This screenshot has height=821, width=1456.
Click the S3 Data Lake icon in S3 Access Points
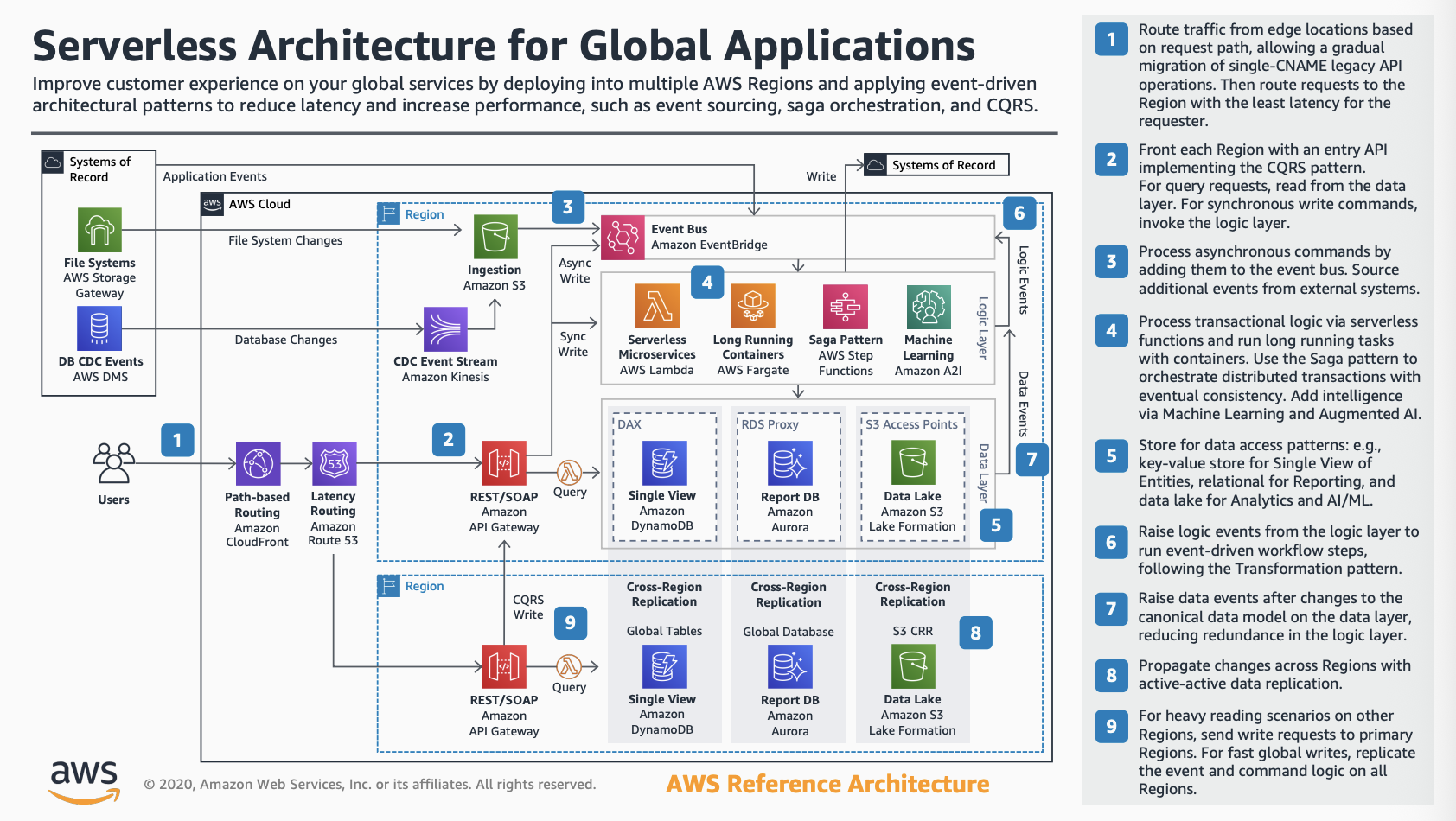[913, 463]
